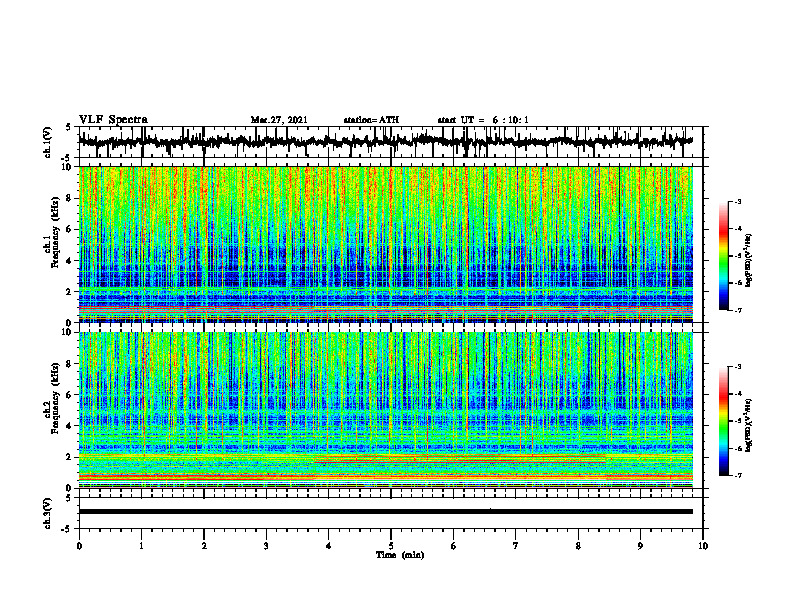Click the "-3" label on ch.2 color bar
The width and height of the screenshot is (792, 612).
pyautogui.click(x=737, y=367)
